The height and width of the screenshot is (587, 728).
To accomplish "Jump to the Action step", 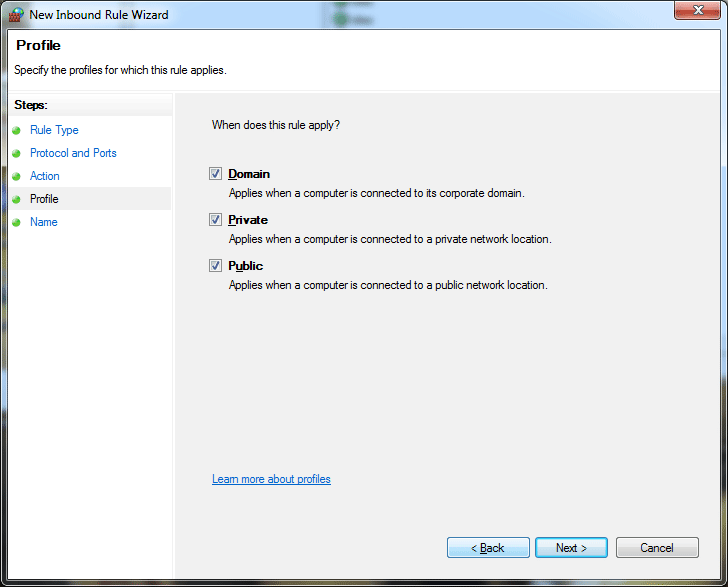I will [x=45, y=176].
